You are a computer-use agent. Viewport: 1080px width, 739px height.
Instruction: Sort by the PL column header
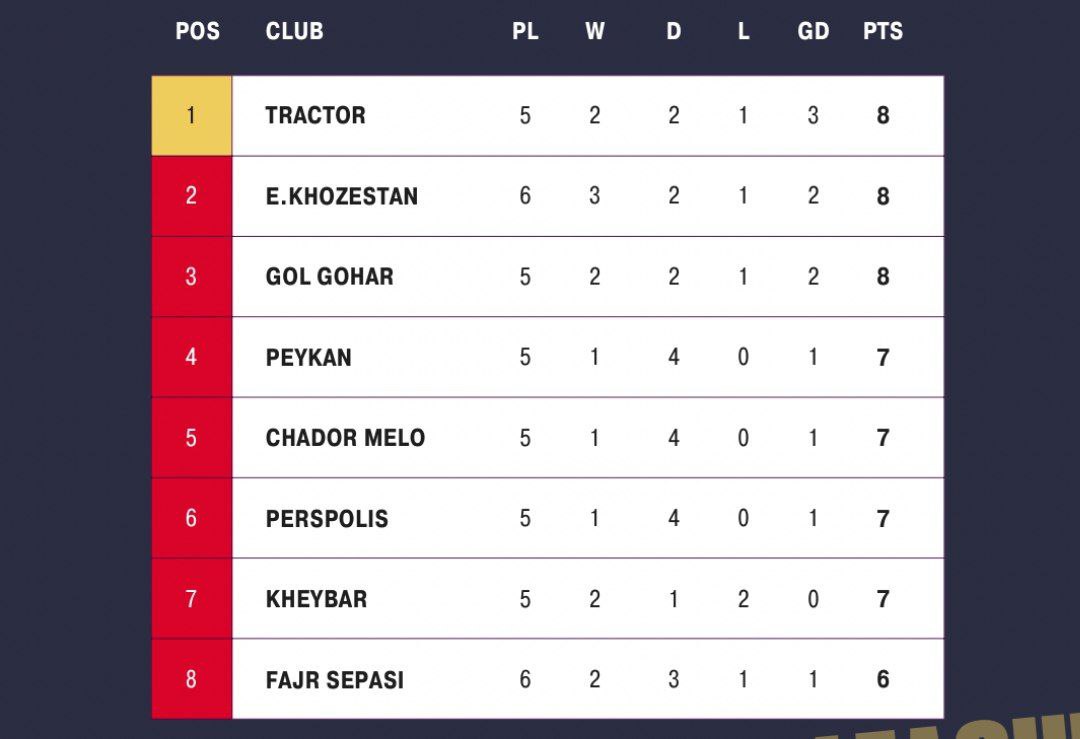(525, 31)
